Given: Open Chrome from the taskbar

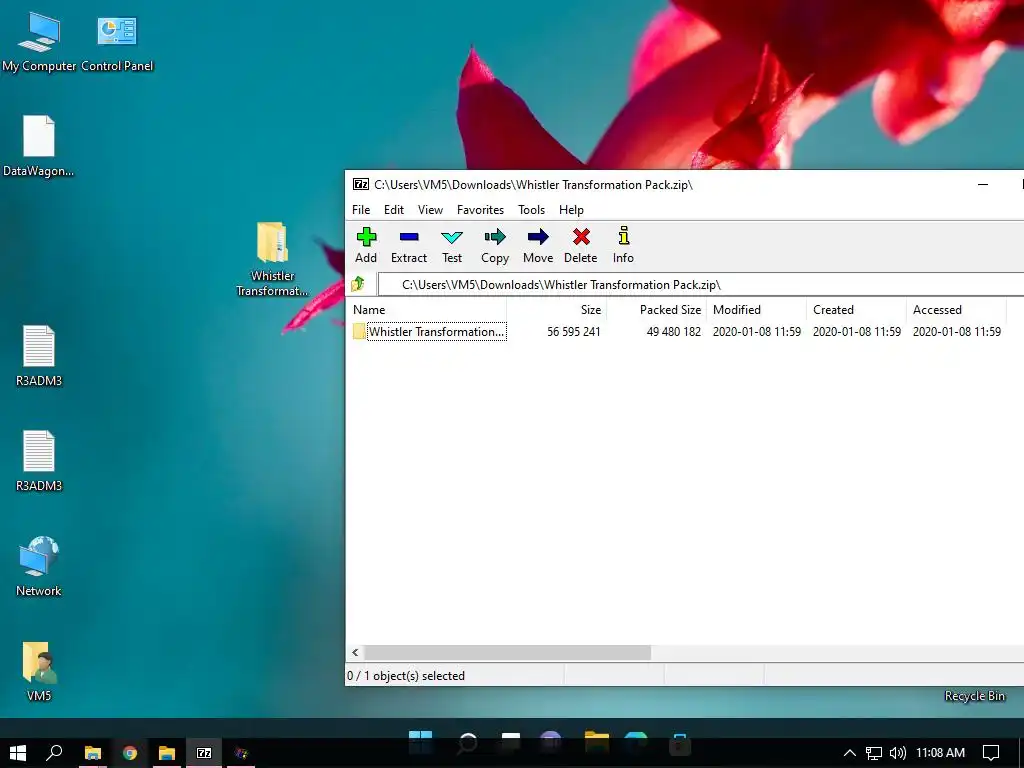Looking at the screenshot, I should [130, 753].
